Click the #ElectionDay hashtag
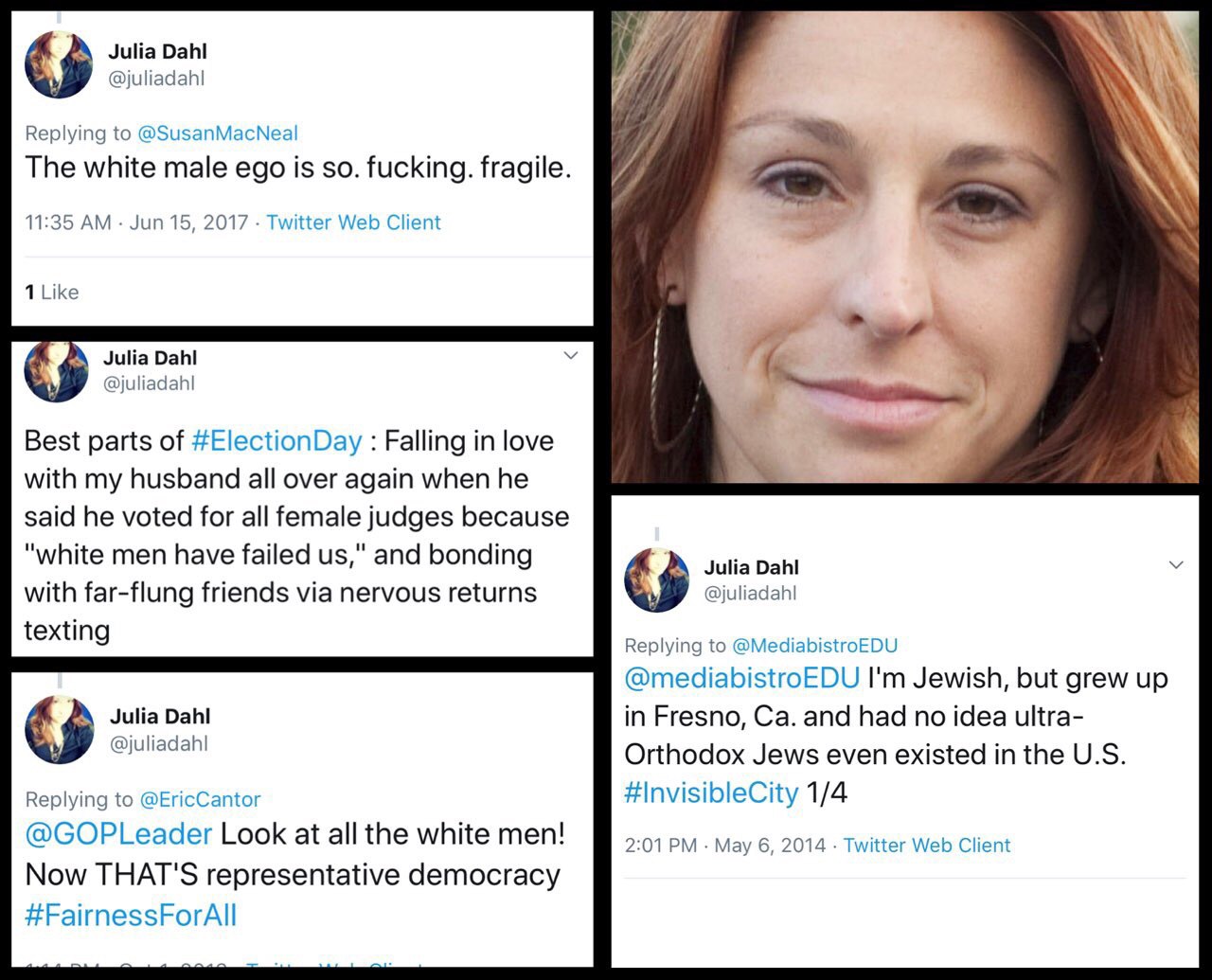Image resolution: width=1212 pixels, height=980 pixels. point(276,441)
